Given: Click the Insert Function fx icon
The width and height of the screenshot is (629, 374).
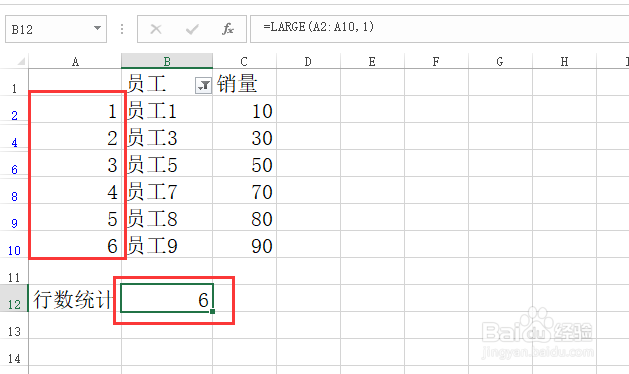Looking at the screenshot, I should pyautogui.click(x=228, y=29).
